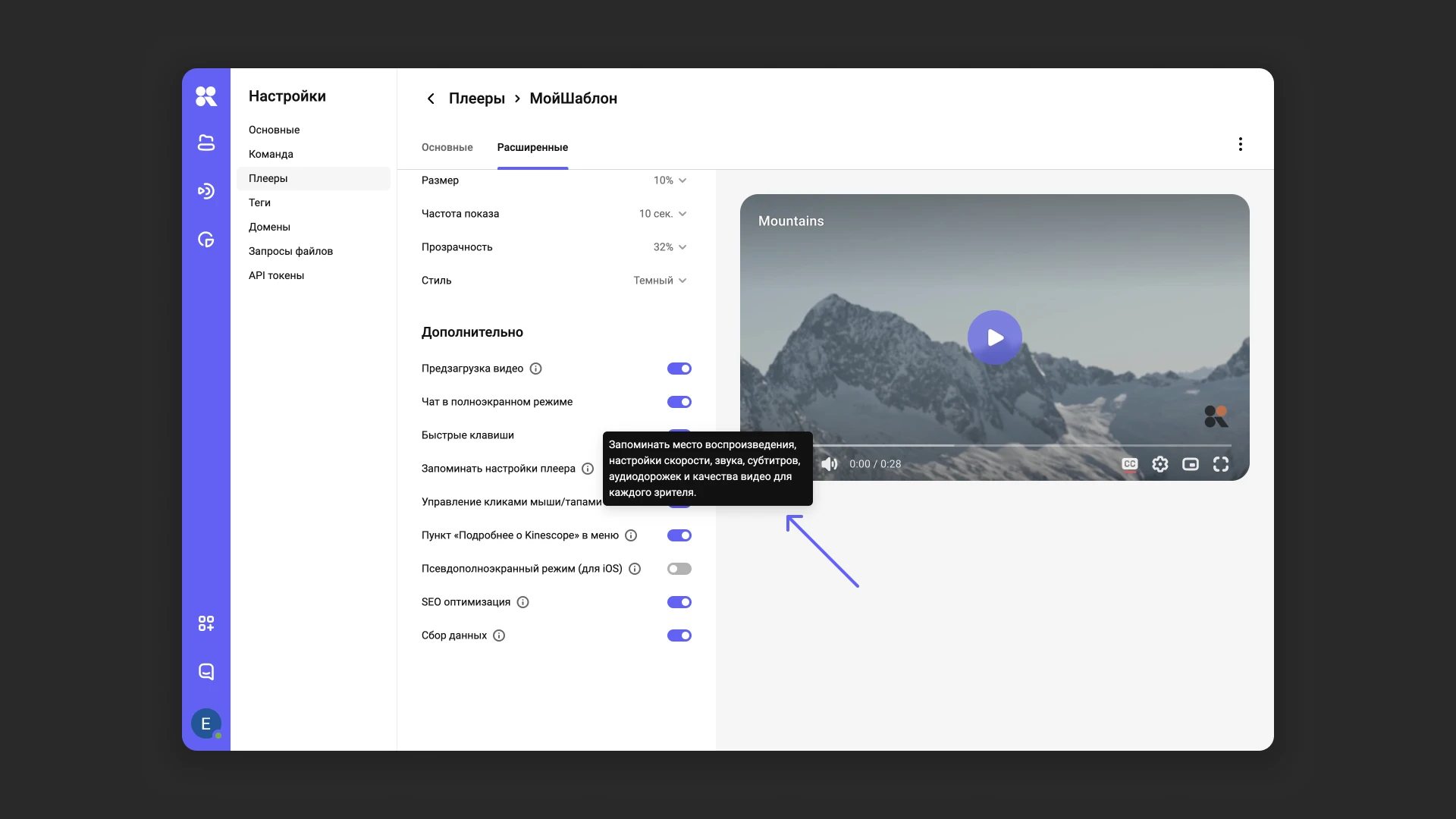
Task: Go back via Плееры breadcrumb link
Action: [x=476, y=99]
